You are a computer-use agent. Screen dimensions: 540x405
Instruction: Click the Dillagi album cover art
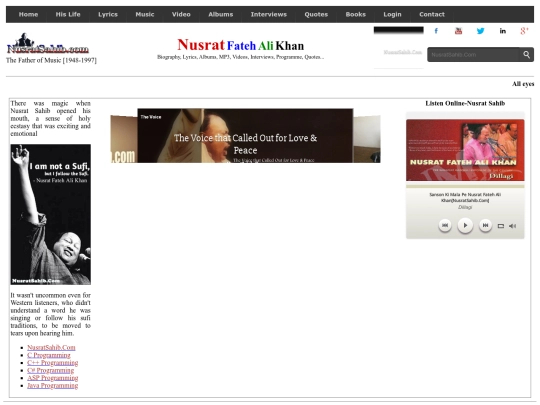[x=465, y=150]
